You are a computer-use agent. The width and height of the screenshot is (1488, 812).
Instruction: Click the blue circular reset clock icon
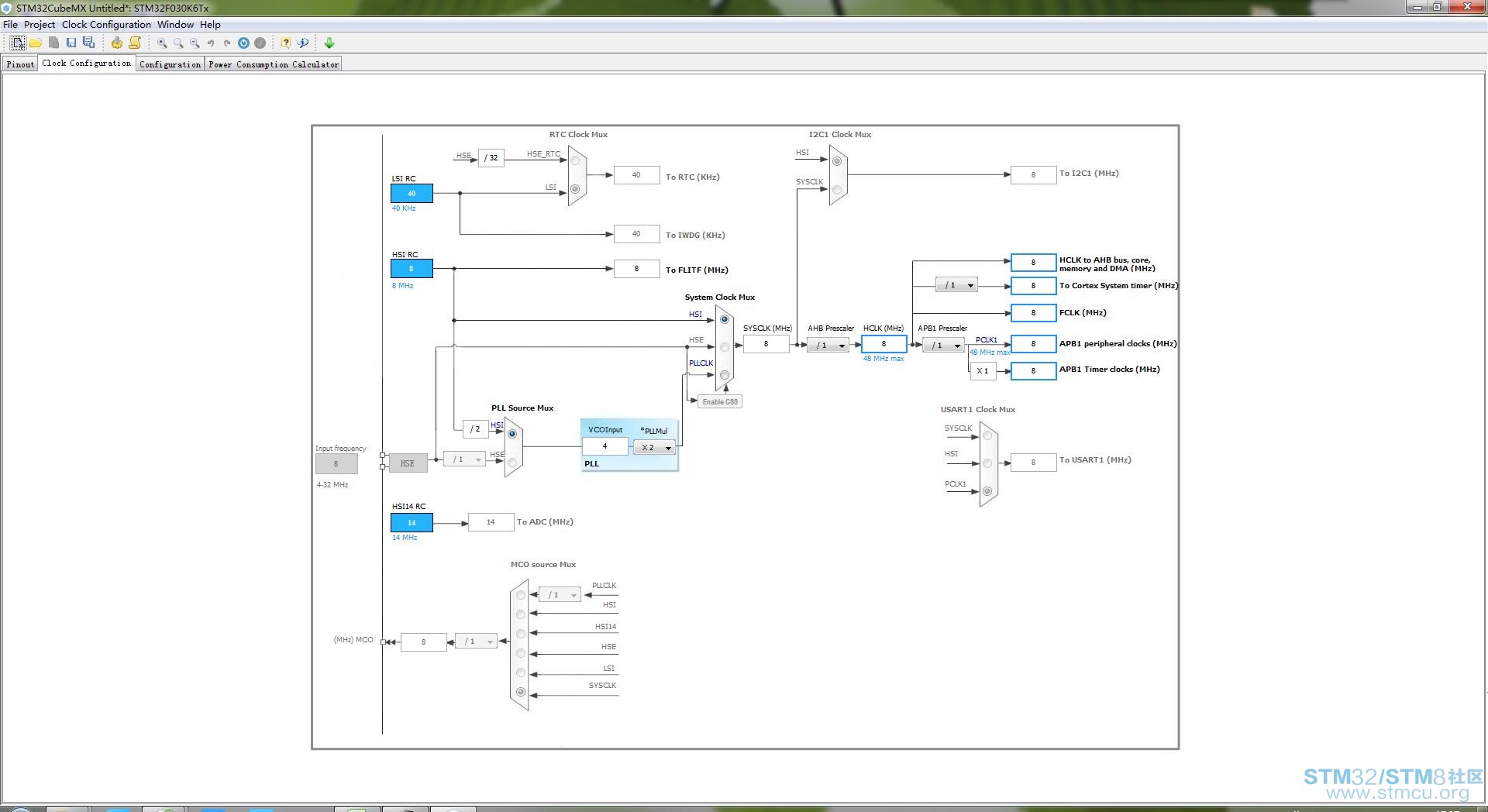click(x=243, y=43)
